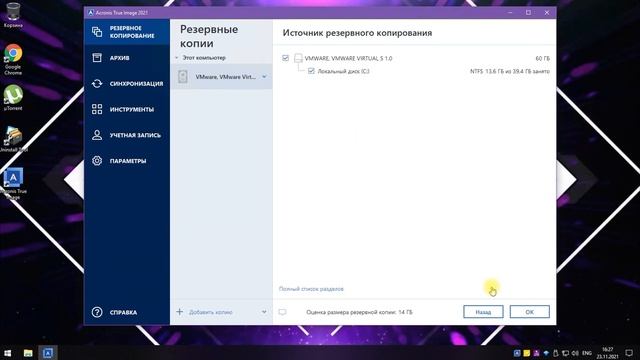Open Uninstall Tool desktop shortcut

13,139
